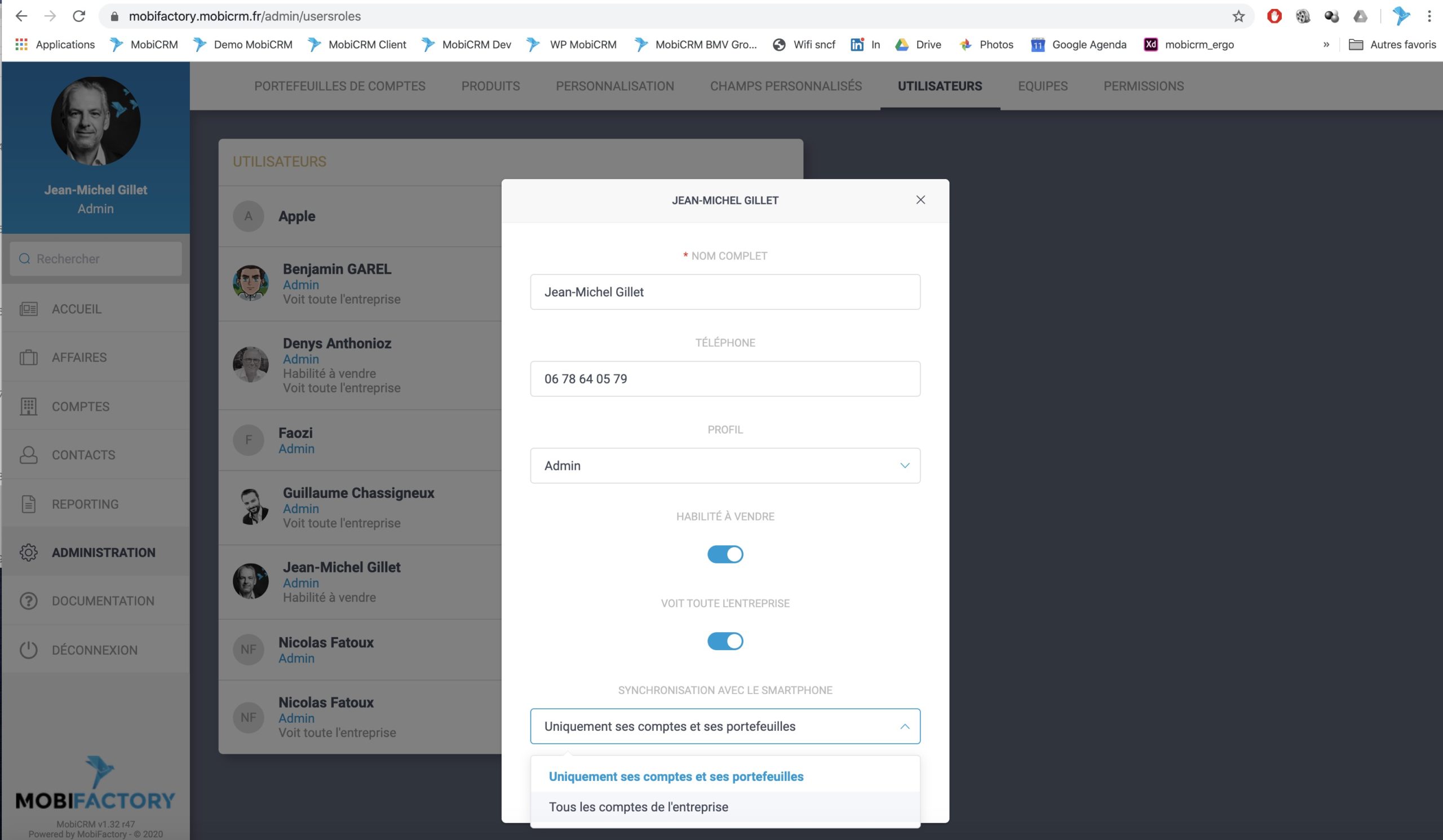1443x840 pixels.
Task: Click the Contacts person icon
Action: 28,455
